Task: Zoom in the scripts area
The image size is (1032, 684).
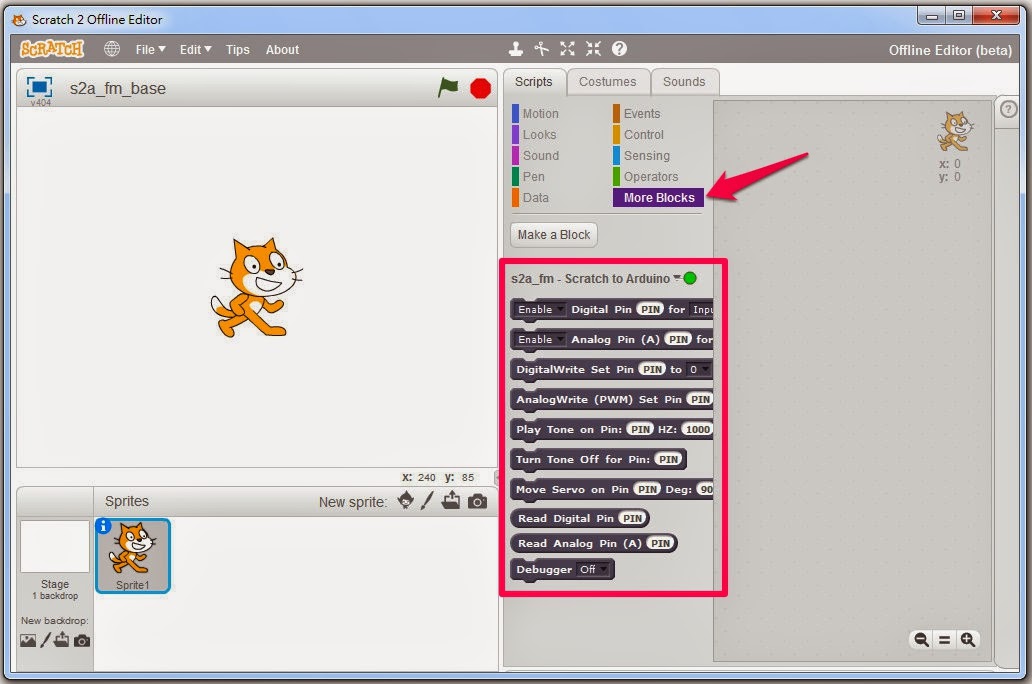Action: click(x=968, y=639)
